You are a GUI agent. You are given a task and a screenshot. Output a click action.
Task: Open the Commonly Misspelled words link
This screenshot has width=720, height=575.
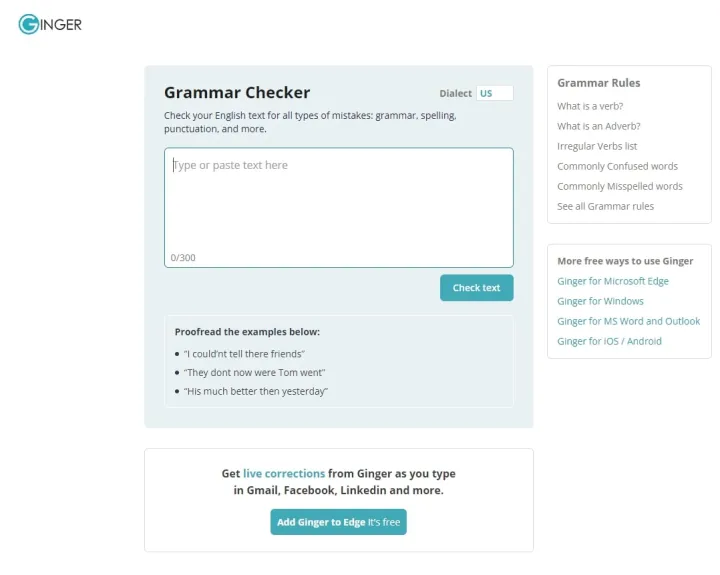point(620,186)
